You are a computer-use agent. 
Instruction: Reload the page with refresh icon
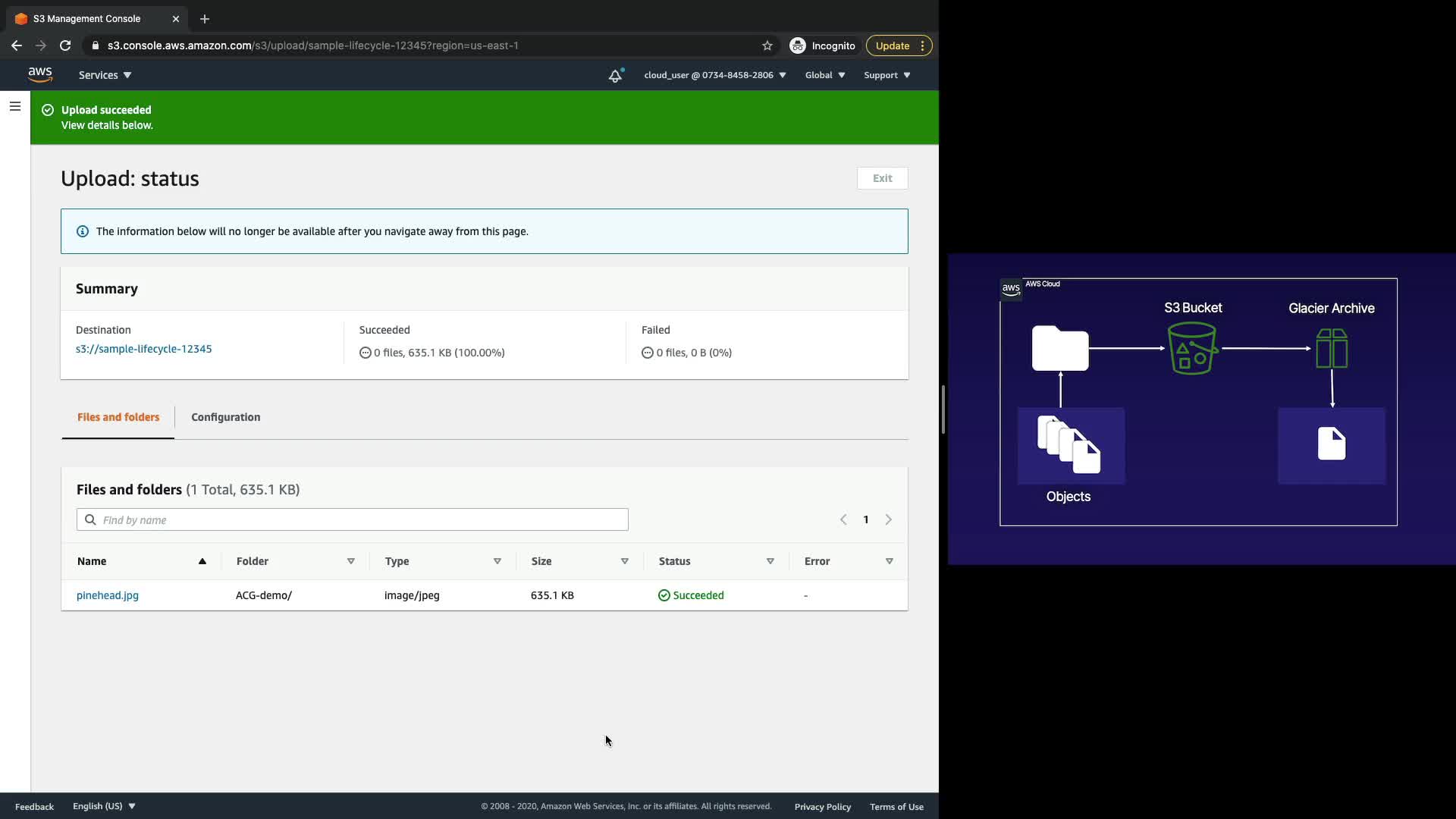[x=65, y=45]
